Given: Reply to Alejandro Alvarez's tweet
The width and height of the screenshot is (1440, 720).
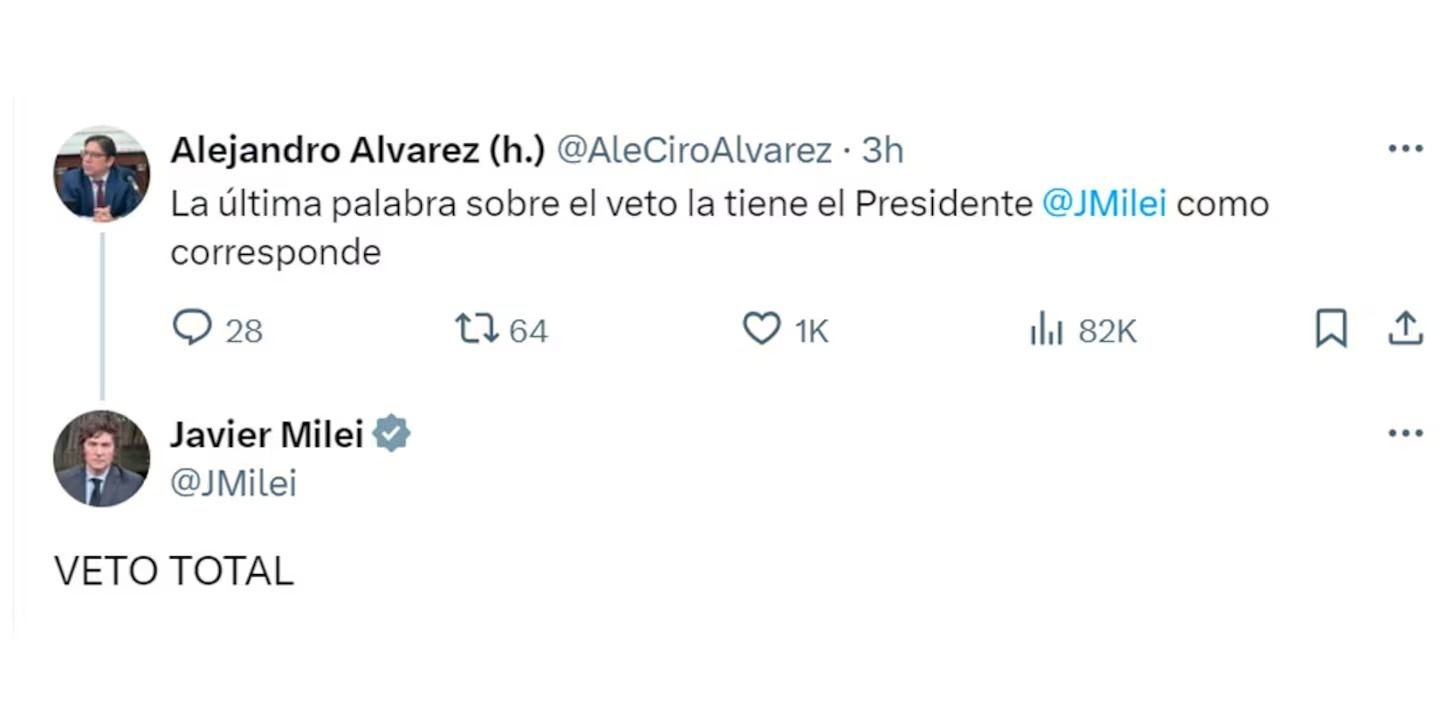Looking at the screenshot, I should [x=192, y=328].
